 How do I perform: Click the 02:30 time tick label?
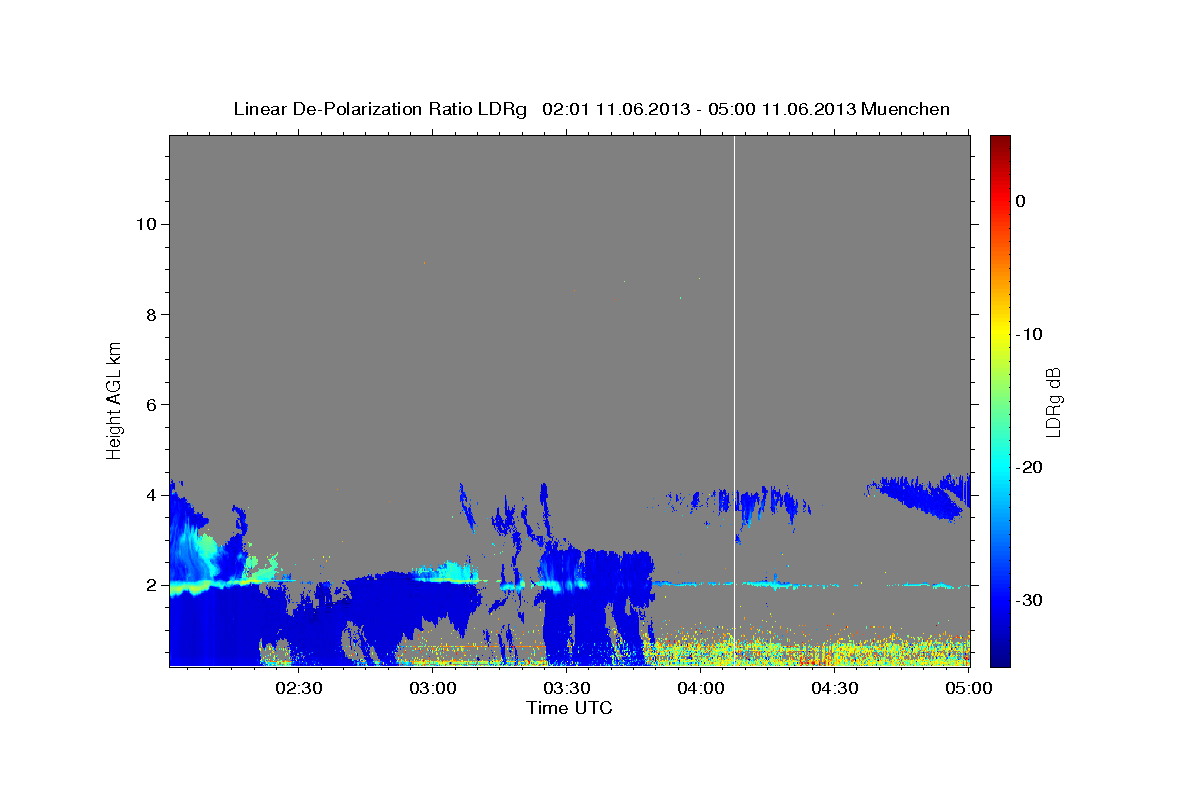pos(300,688)
